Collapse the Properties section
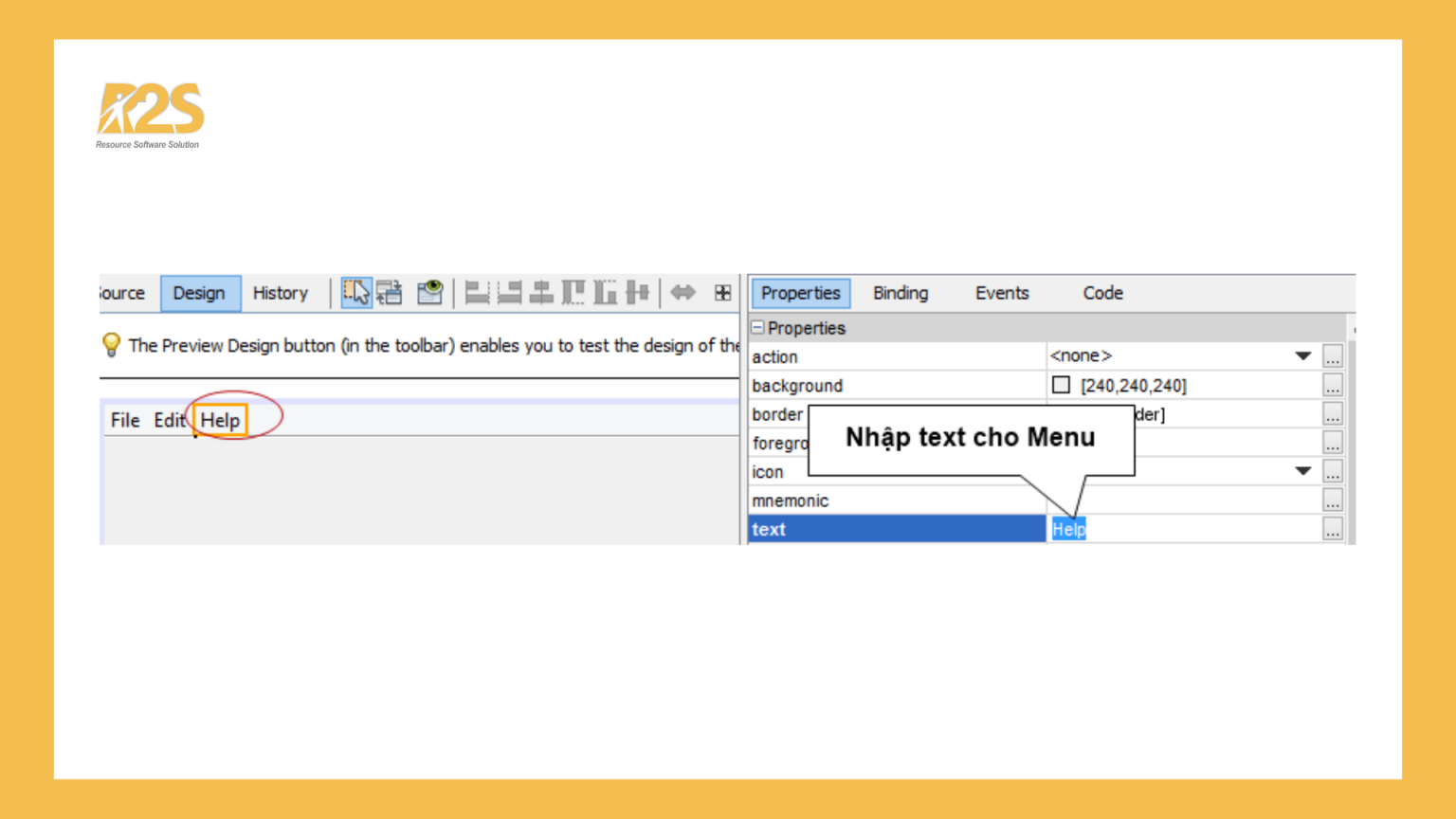The image size is (1456, 819). pos(757,328)
